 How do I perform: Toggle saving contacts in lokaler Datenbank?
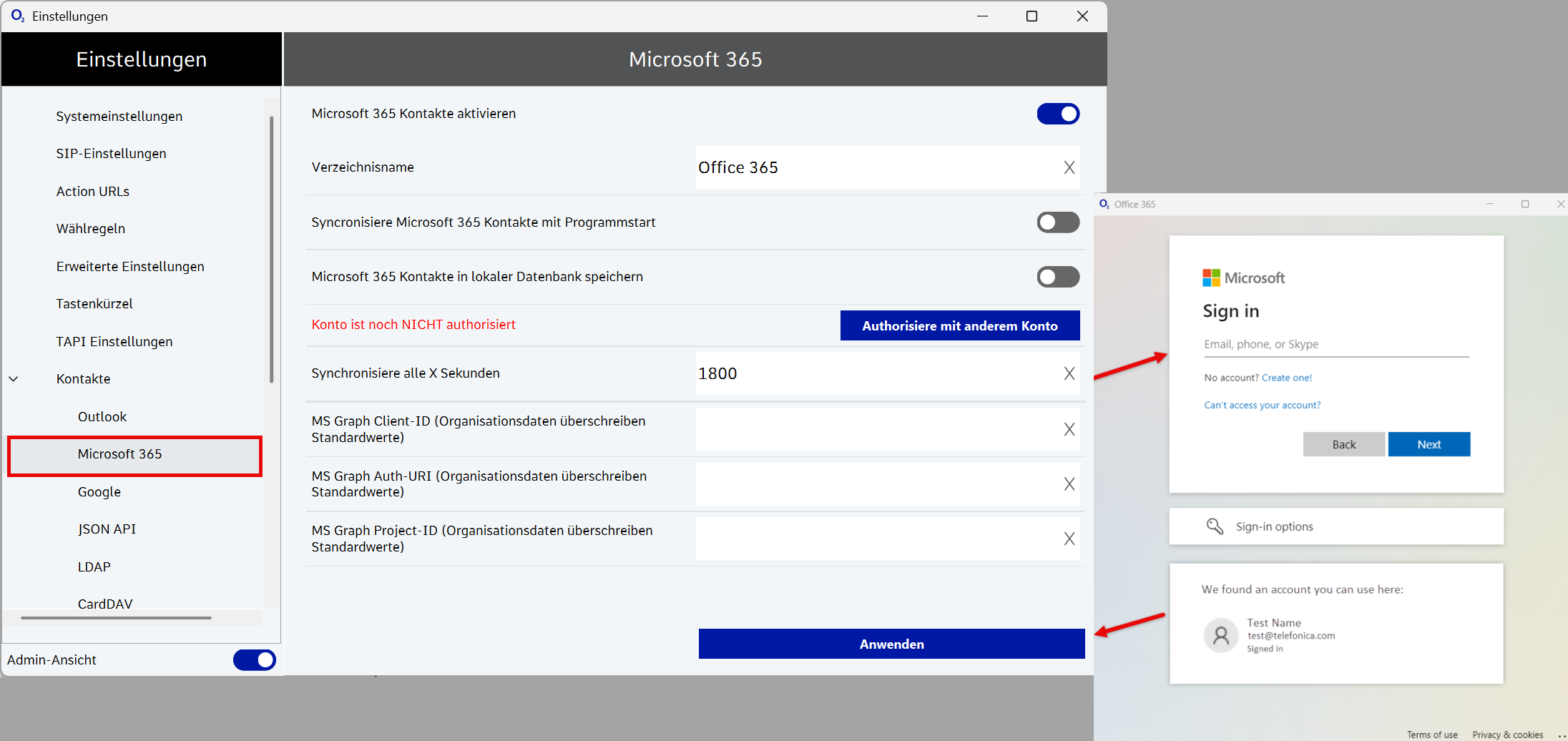click(1058, 277)
